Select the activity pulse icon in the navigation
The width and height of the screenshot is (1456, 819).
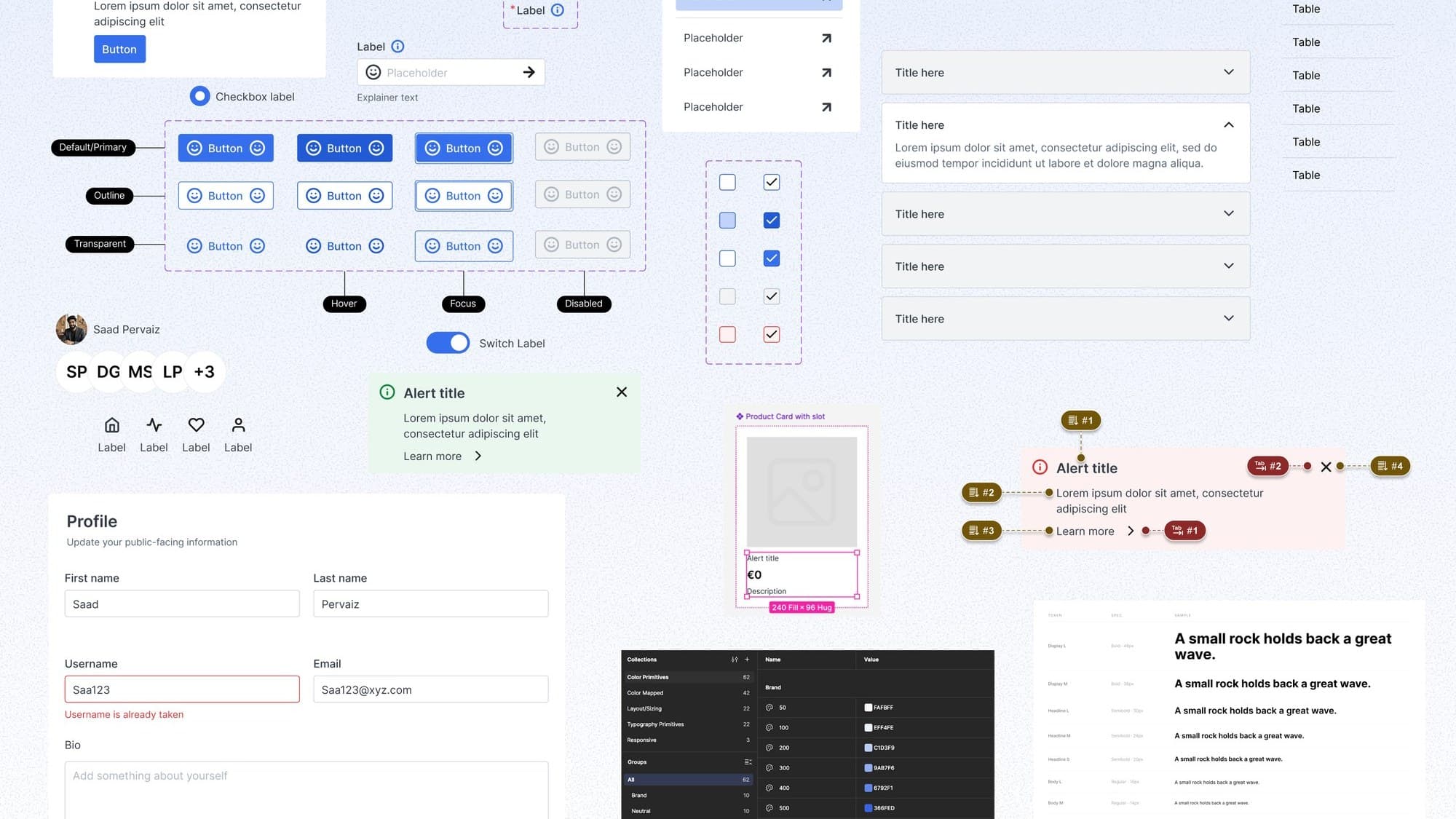154,425
